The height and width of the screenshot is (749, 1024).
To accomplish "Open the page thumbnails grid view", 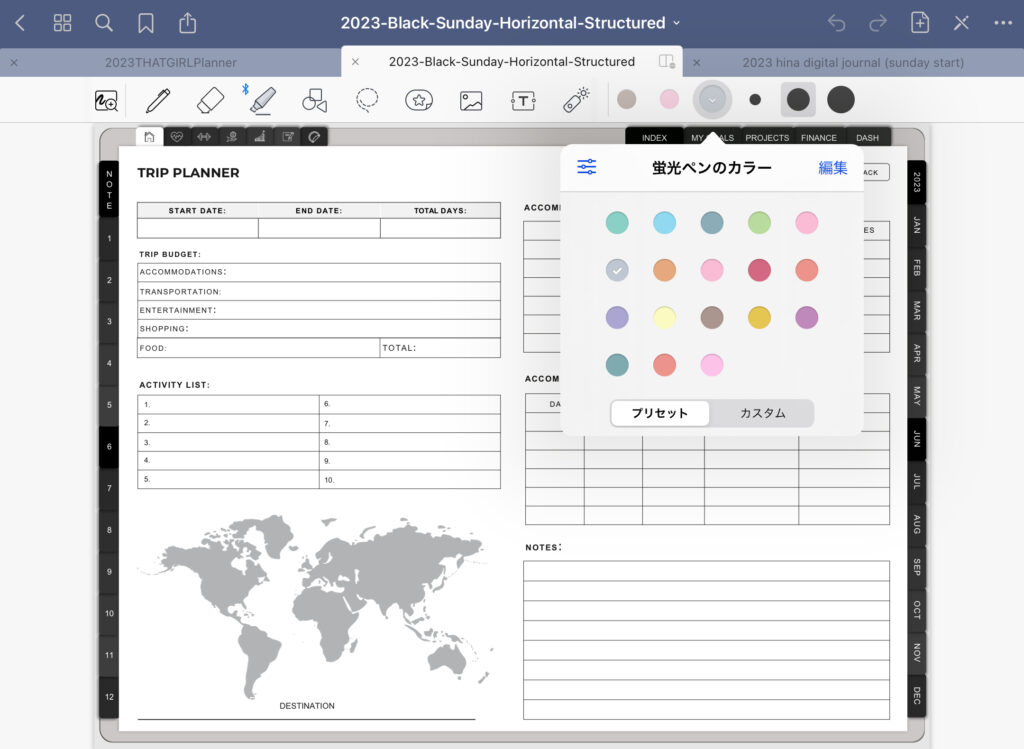I will [62, 24].
